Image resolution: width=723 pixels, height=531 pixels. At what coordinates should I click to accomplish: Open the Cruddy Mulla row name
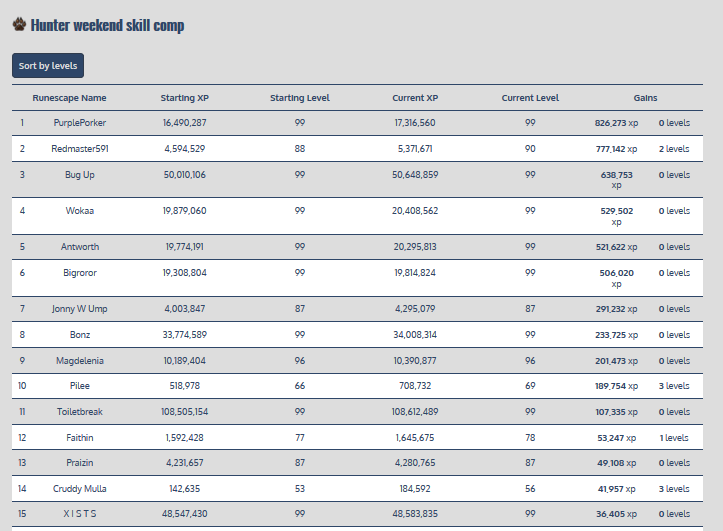[80, 489]
